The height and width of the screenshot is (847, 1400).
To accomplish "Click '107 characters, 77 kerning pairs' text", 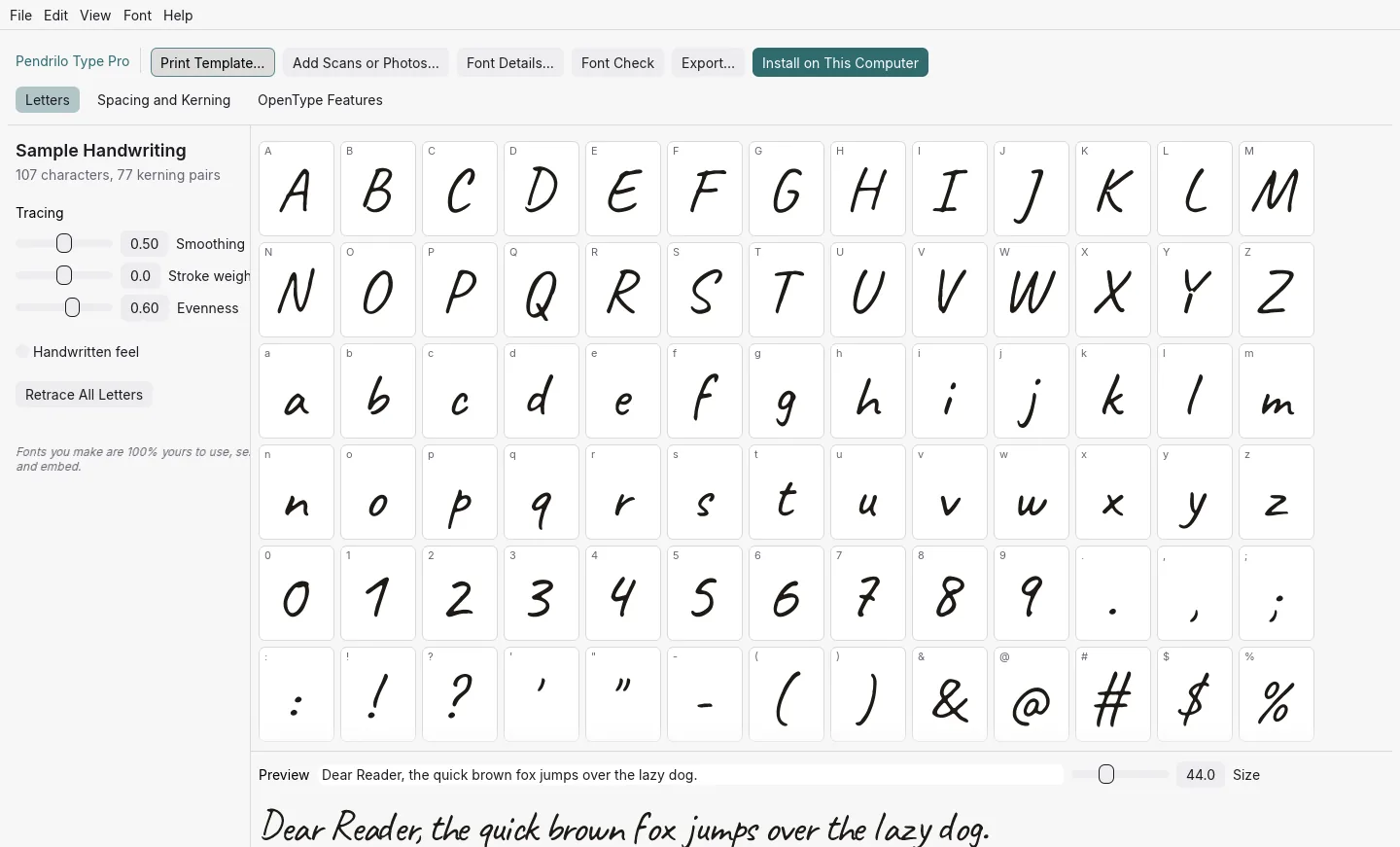I will (118, 175).
